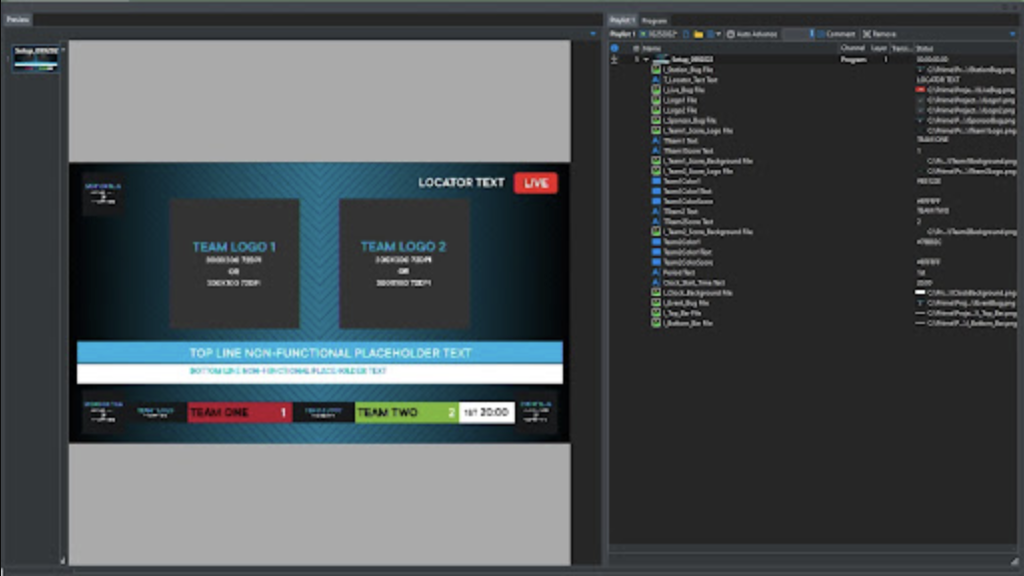Image resolution: width=1024 pixels, height=576 pixels.
Task: Select the Team1Color1 color swatch
Action: point(656,181)
